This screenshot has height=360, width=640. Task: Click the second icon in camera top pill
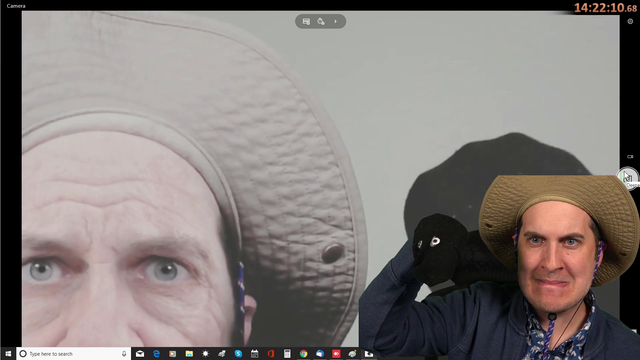321,22
